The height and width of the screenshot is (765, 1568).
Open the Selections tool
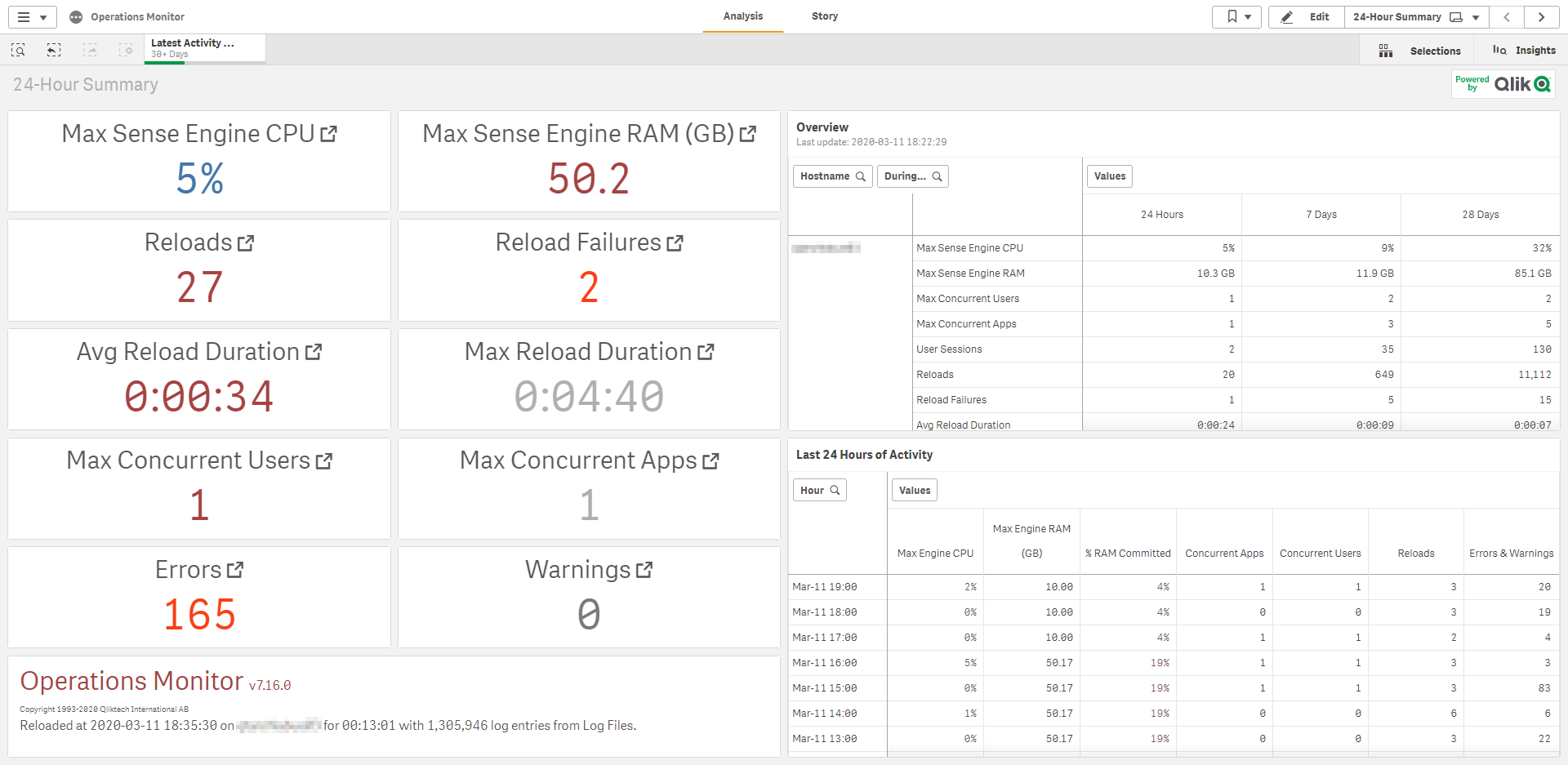coord(1419,51)
